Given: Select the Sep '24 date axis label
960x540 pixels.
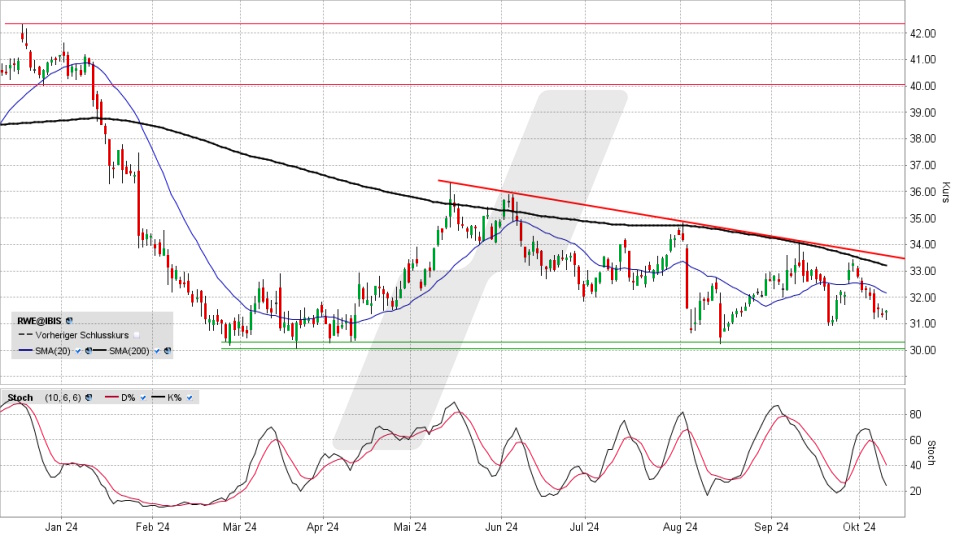Looking at the screenshot, I should [x=771, y=527].
